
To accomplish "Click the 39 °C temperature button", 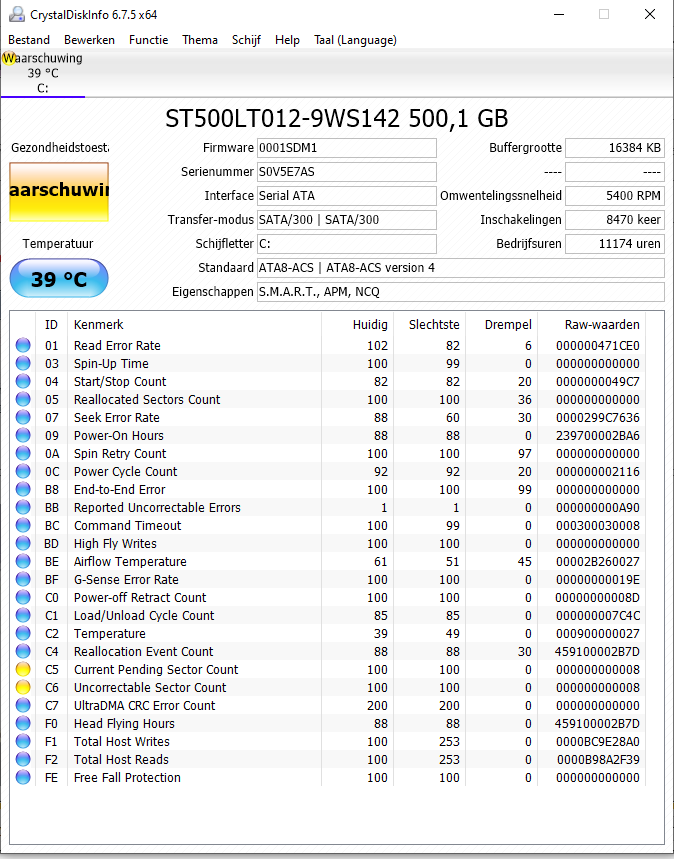I will coord(59,279).
